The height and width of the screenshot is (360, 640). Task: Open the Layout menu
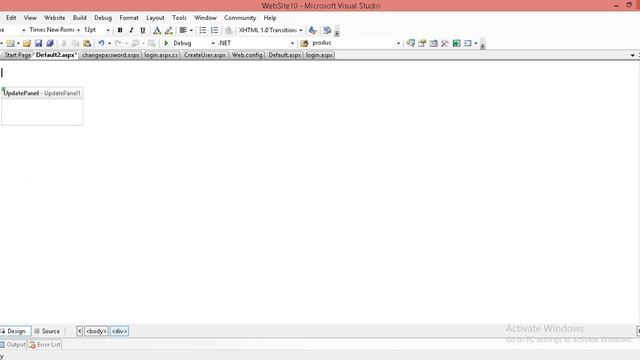click(x=156, y=18)
